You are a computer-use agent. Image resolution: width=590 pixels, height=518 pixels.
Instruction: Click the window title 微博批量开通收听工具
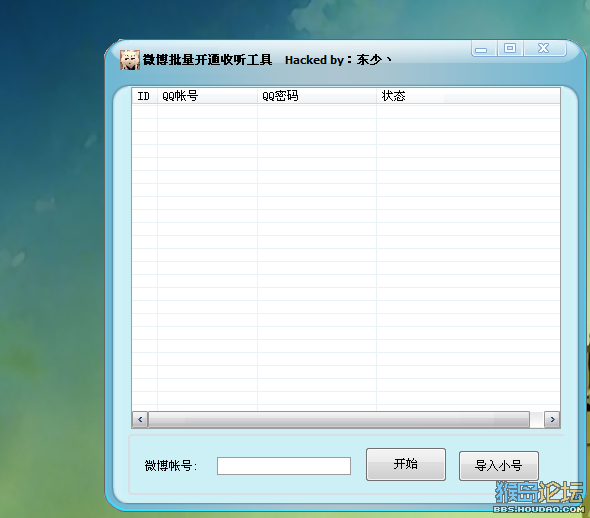coord(207,59)
